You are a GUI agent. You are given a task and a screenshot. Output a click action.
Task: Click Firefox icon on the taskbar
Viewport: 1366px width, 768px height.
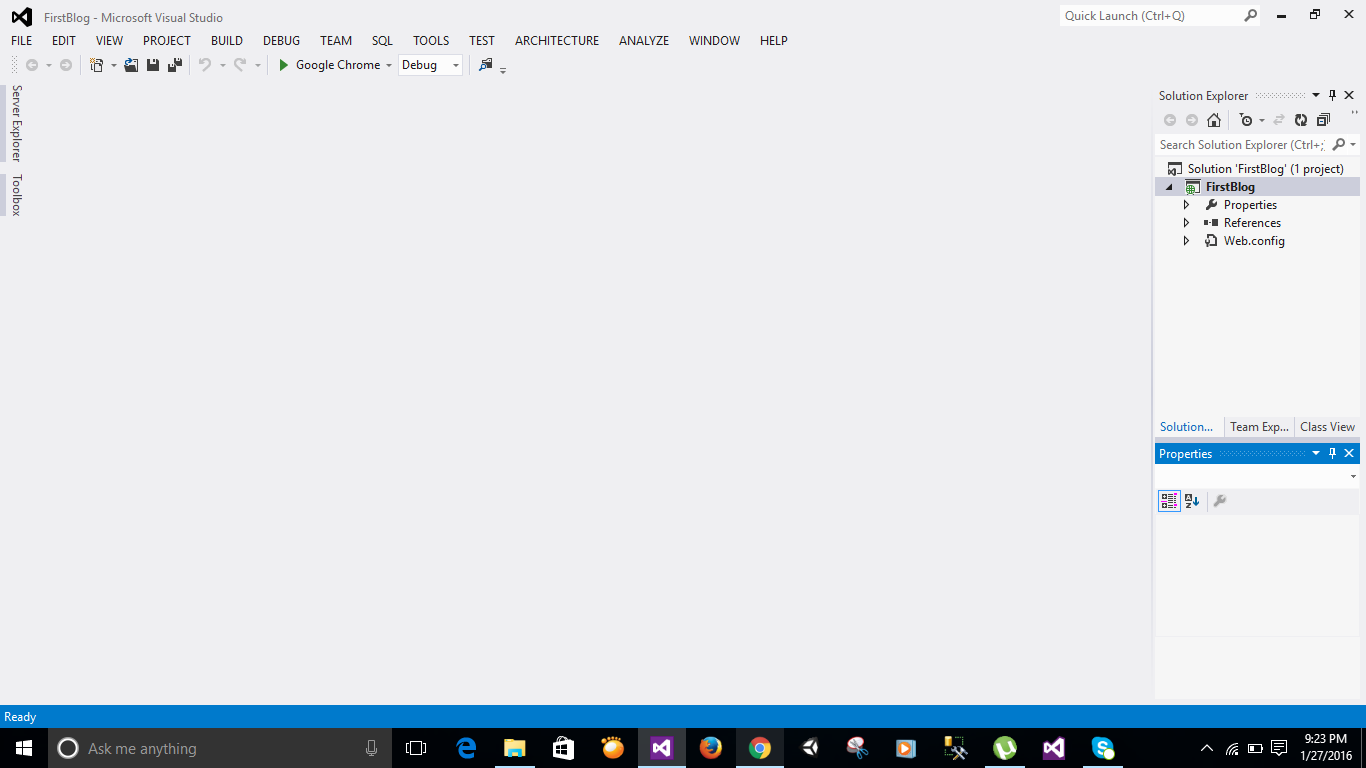(x=711, y=748)
